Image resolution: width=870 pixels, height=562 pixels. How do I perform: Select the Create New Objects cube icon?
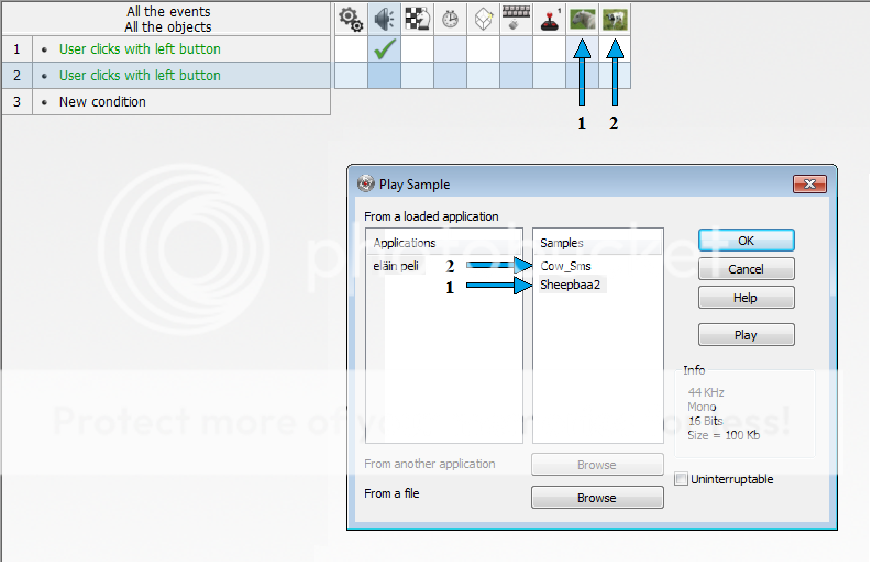482,18
